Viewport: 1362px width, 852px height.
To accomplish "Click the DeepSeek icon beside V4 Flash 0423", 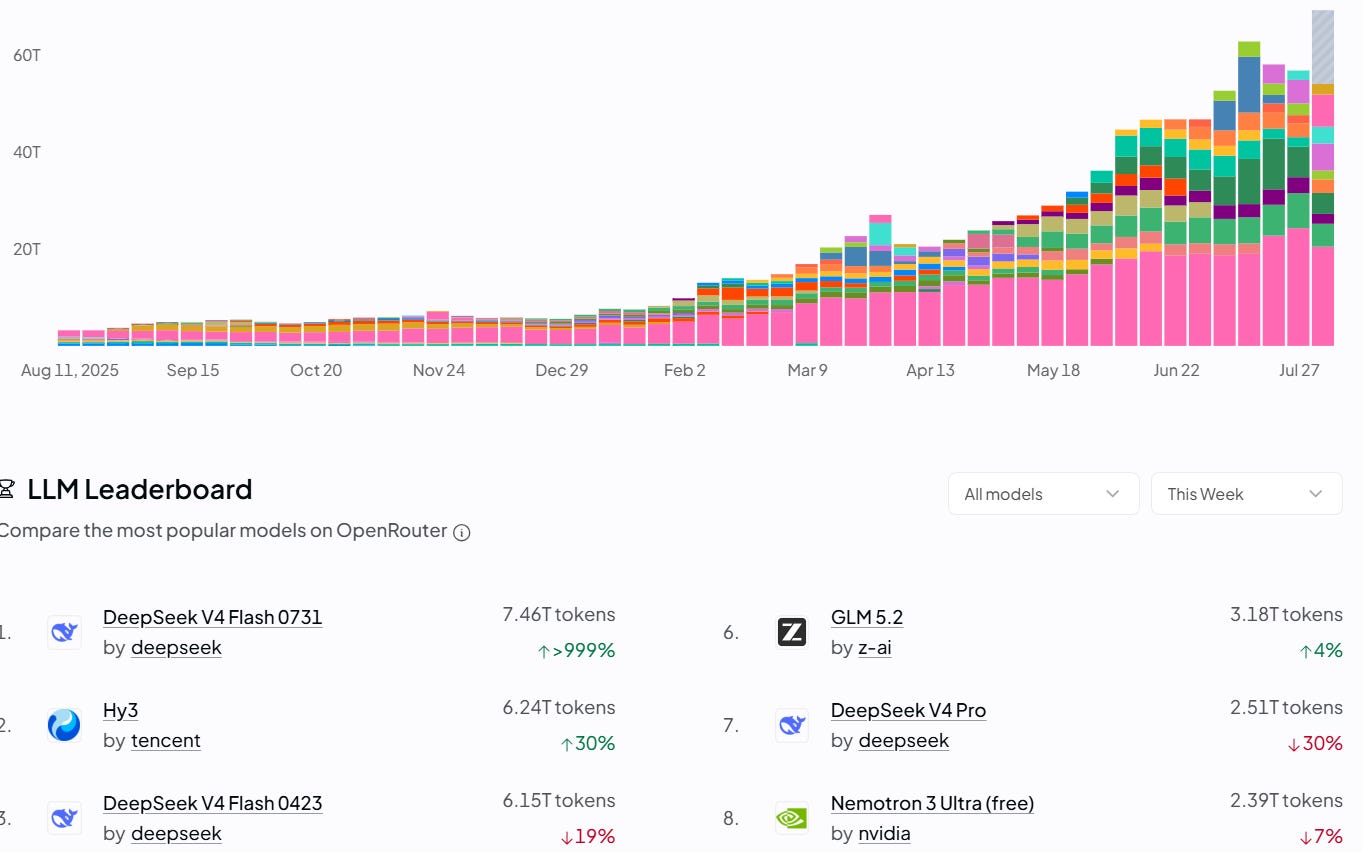I will 64,818.
